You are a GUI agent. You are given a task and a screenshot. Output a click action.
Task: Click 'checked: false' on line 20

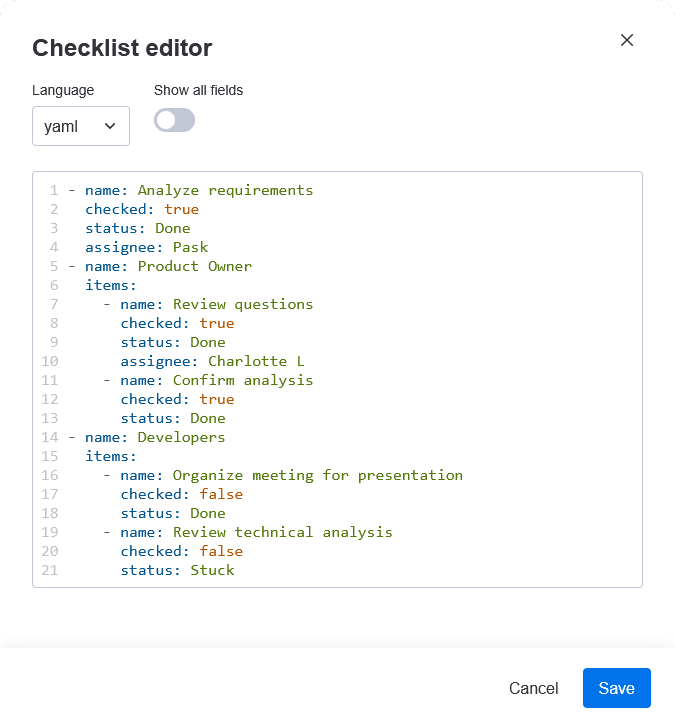(182, 552)
